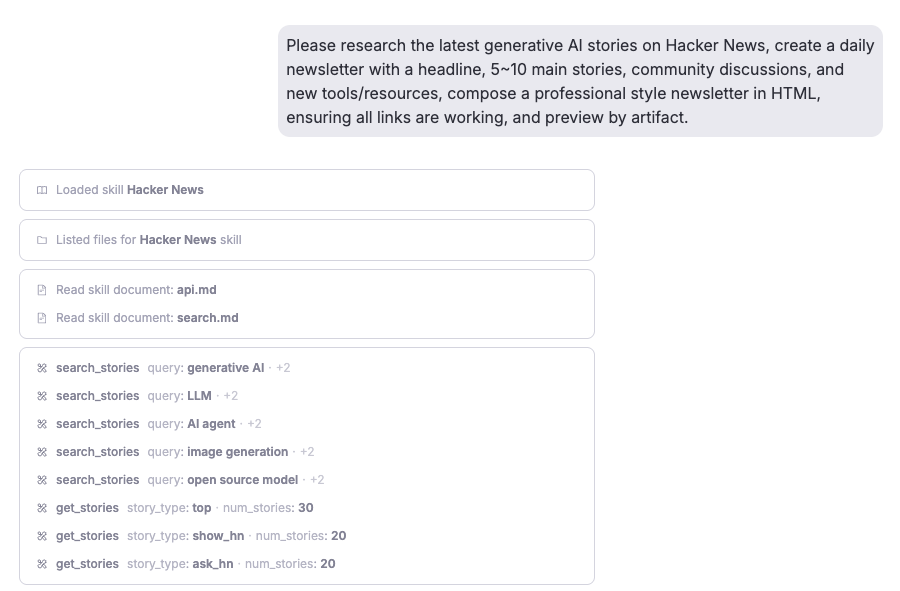Expand +2 parameters on open source model search

pos(317,480)
